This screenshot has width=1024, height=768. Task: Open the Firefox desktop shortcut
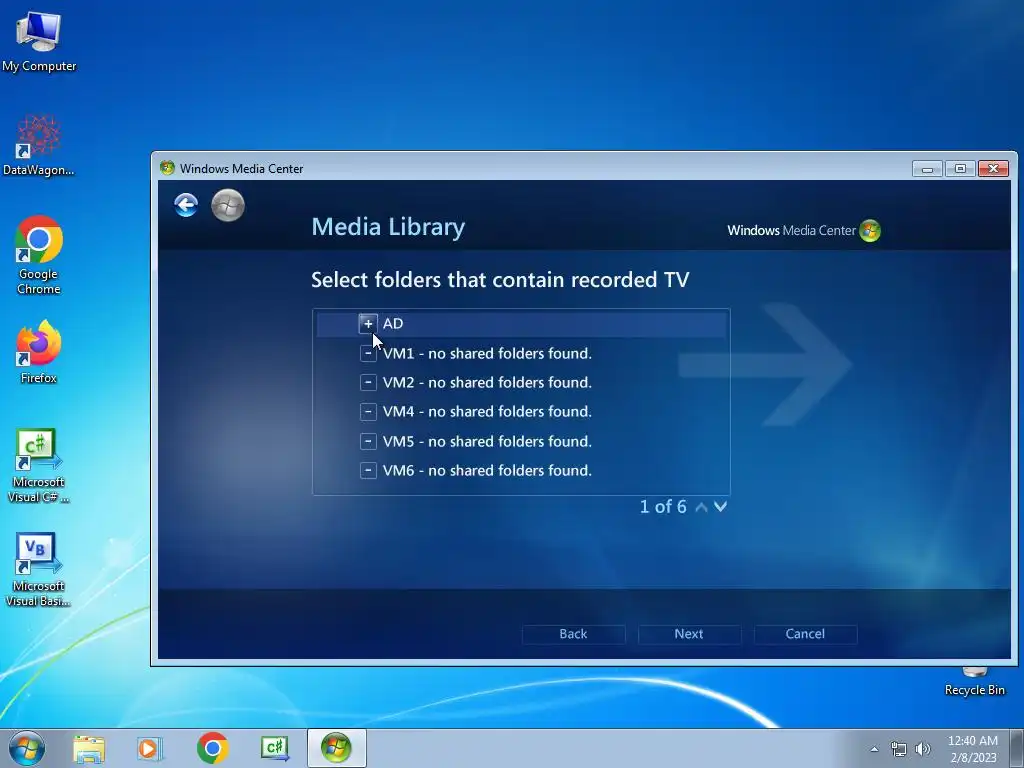click(39, 352)
